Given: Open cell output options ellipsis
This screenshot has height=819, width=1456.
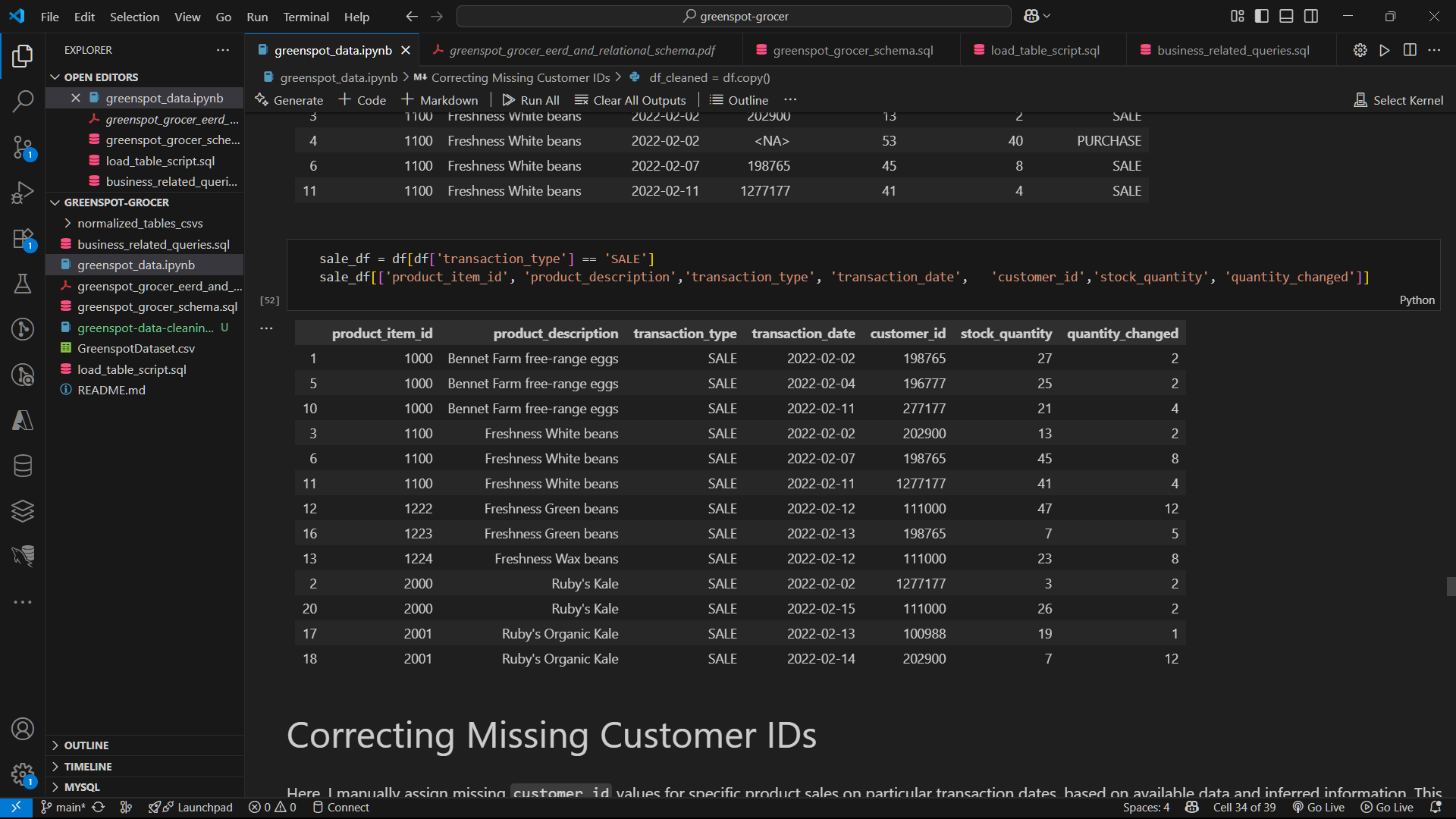Looking at the screenshot, I should point(266,328).
